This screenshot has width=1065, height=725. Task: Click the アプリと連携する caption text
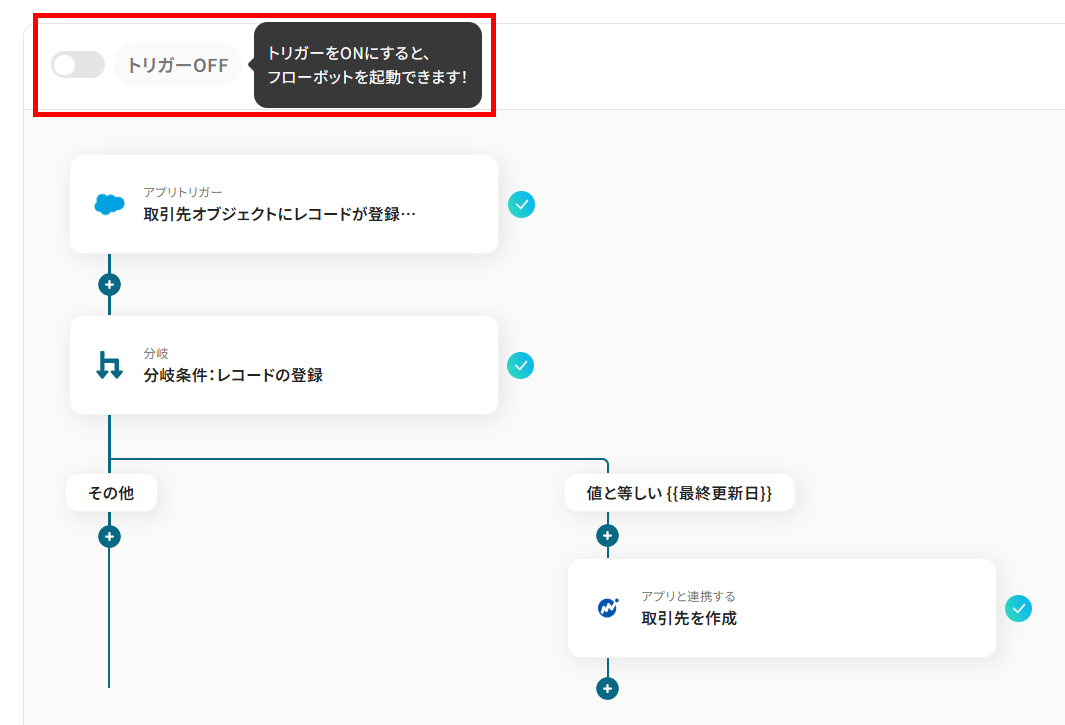click(x=688, y=597)
